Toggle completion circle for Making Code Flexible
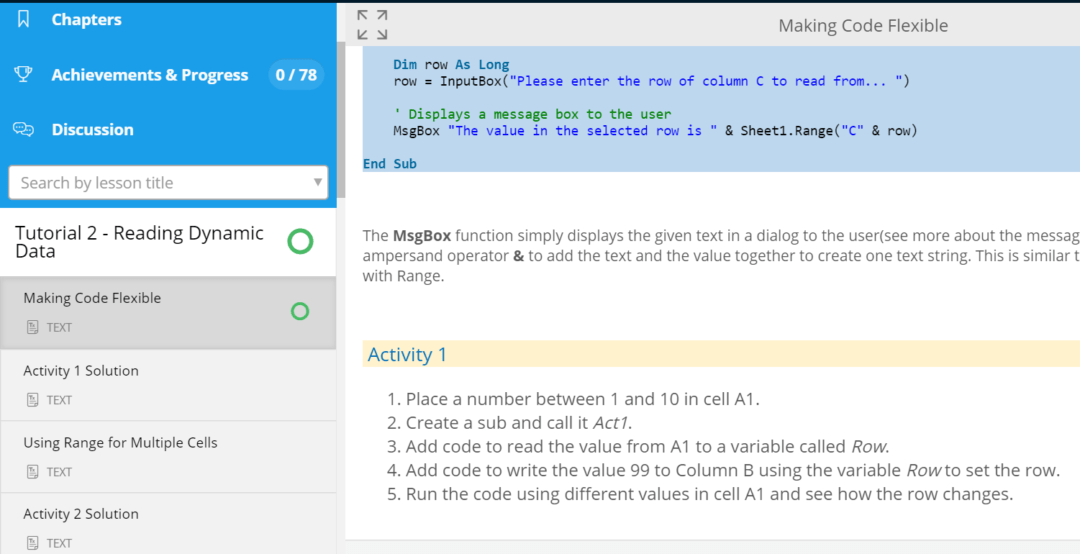 300,312
